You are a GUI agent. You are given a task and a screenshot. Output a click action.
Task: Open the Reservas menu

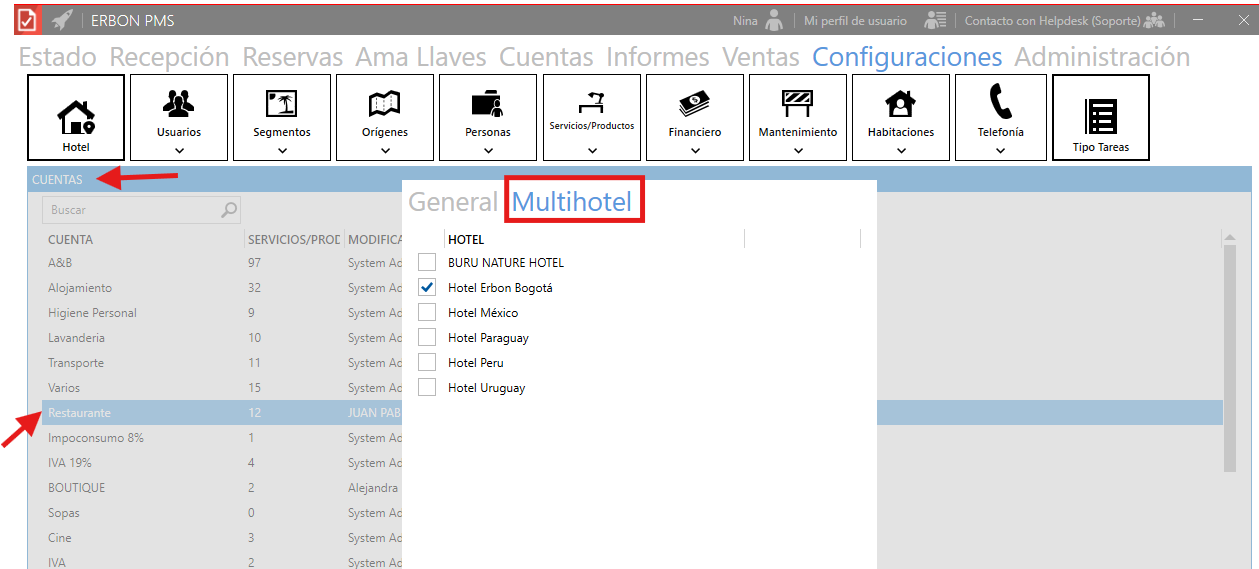[x=292, y=57]
